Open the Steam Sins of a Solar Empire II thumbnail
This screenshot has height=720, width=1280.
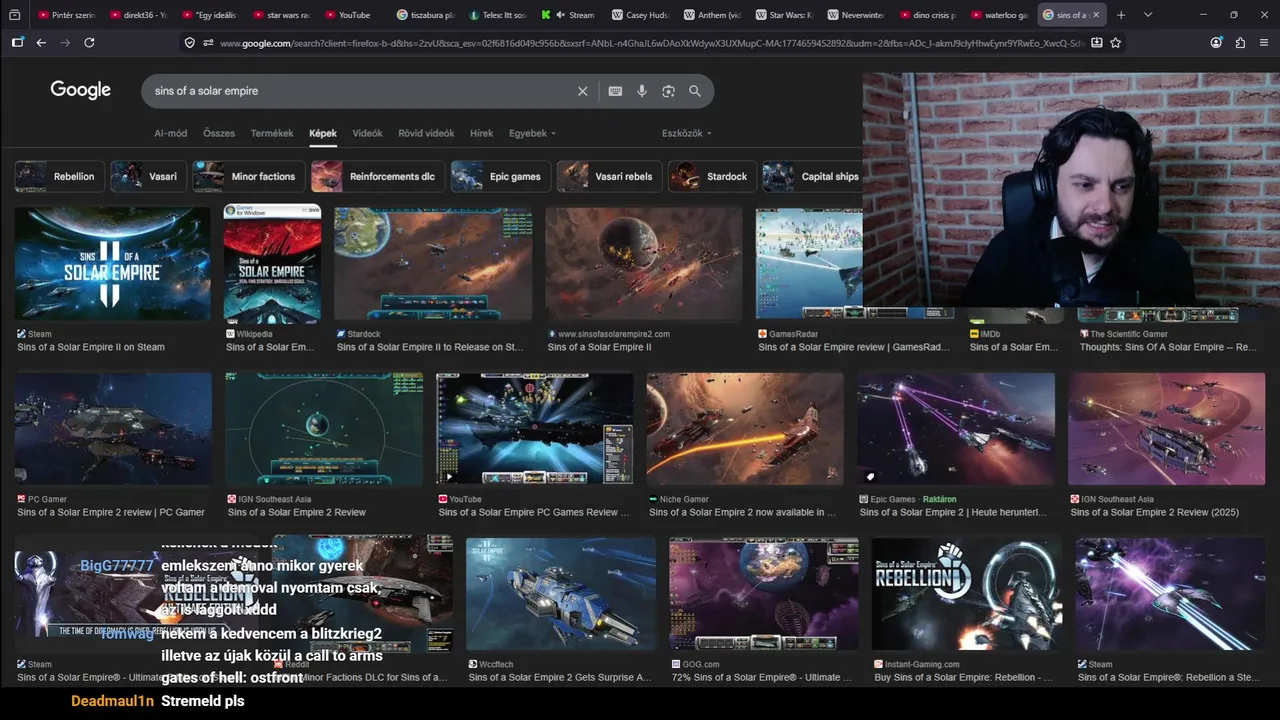(113, 265)
